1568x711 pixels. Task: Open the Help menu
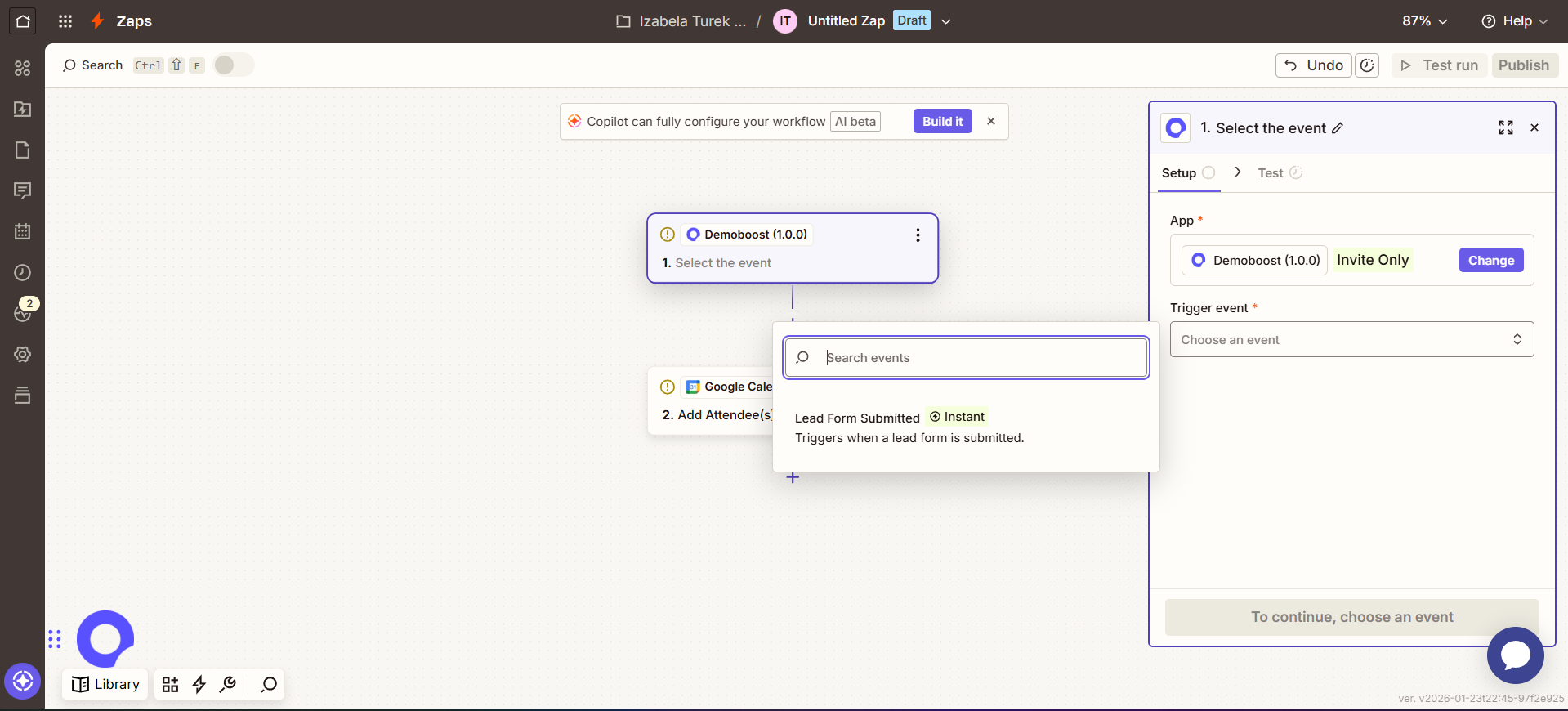coord(1515,21)
